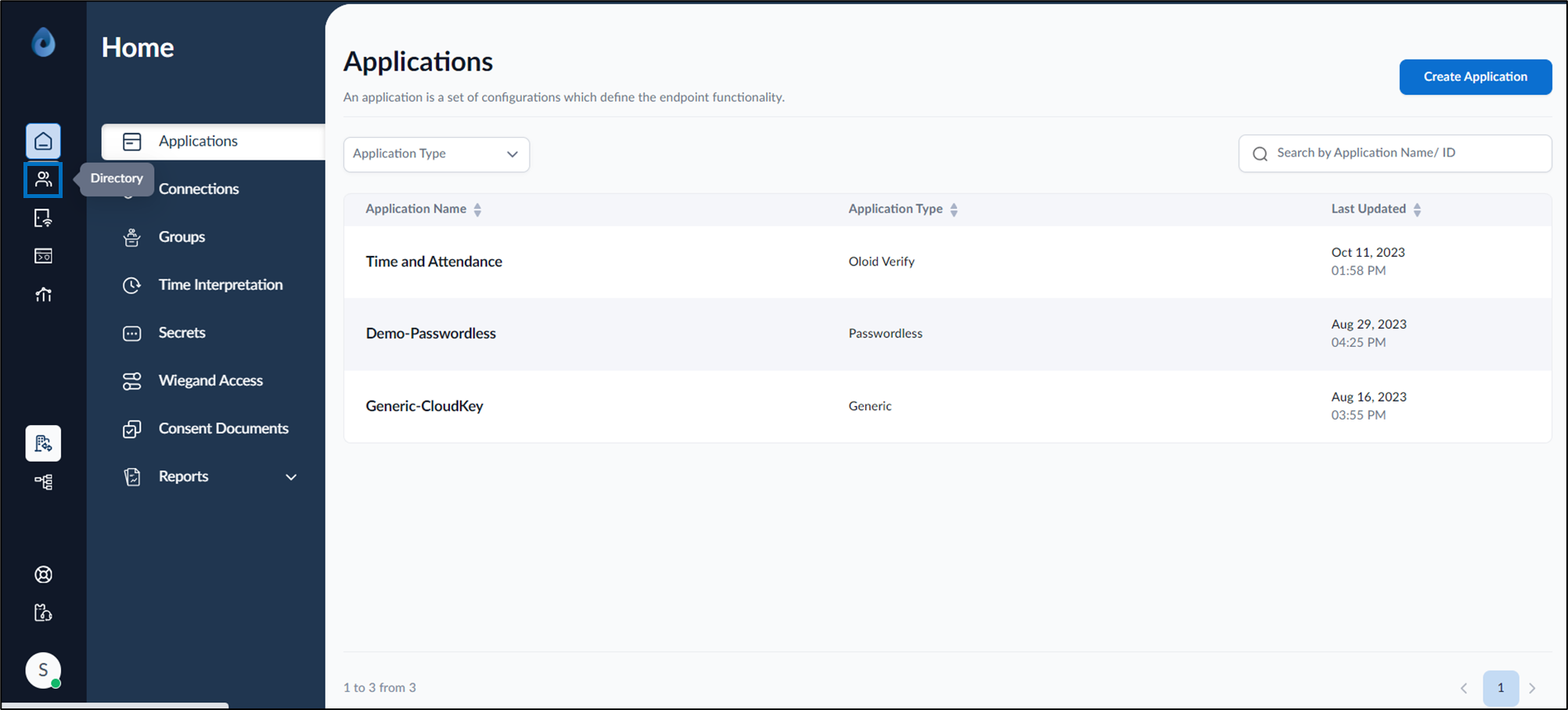
Task: Click the Groups menu icon
Action: click(131, 237)
